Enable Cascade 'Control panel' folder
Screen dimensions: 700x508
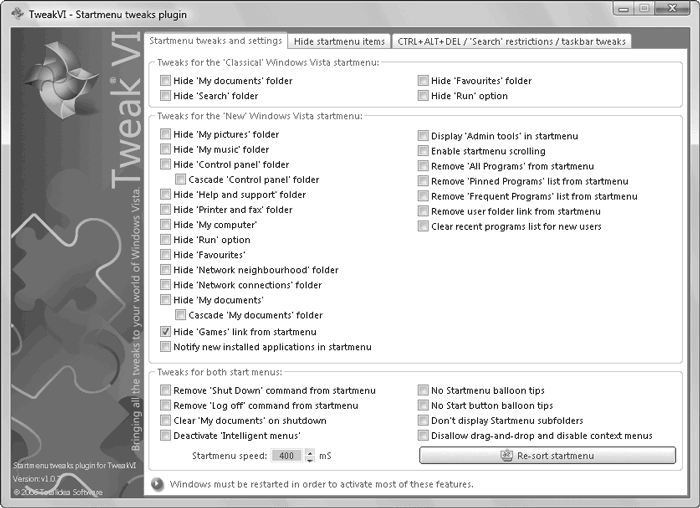click(181, 180)
